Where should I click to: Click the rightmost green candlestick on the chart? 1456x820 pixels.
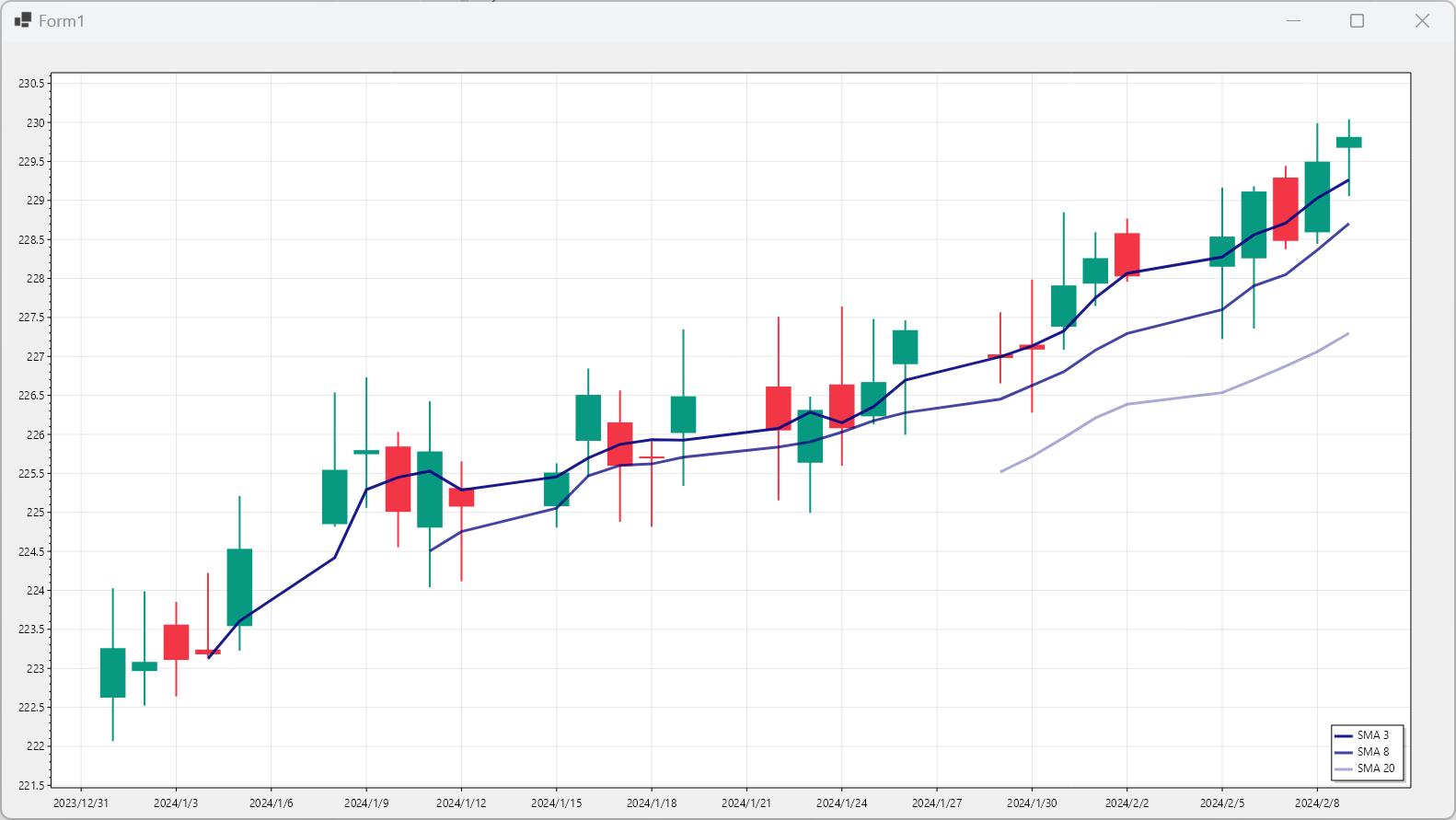[1348, 142]
